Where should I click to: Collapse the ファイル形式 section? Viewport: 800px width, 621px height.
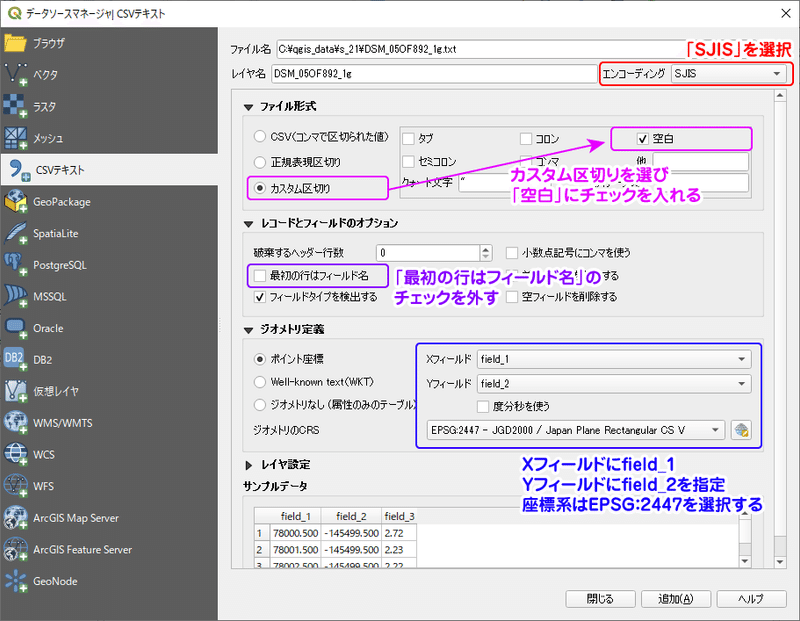248,107
